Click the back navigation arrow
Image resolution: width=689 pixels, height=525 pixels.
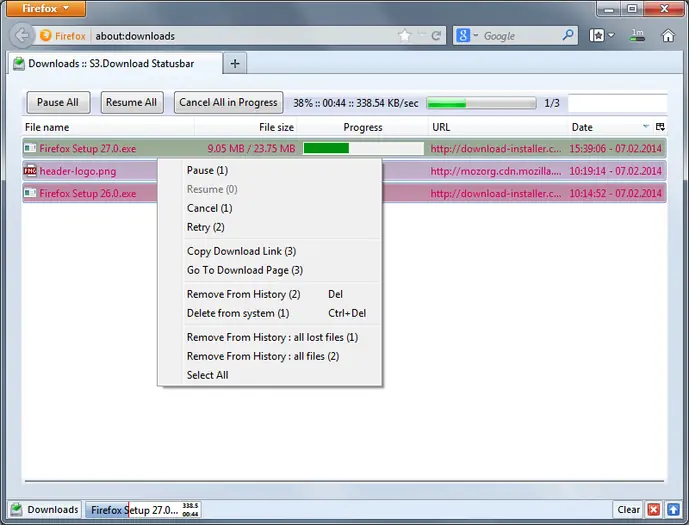click(x=22, y=36)
